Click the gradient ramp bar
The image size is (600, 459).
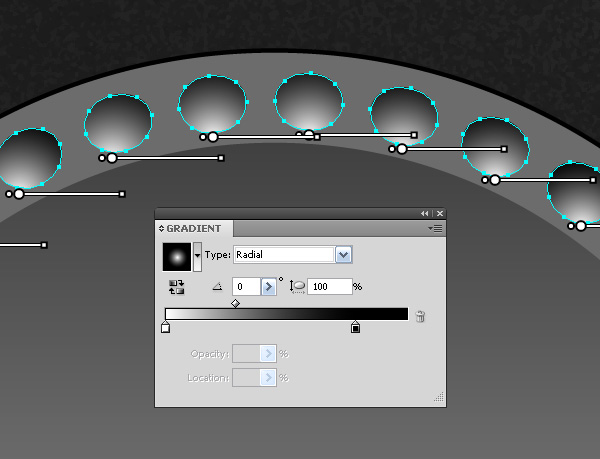[287, 314]
